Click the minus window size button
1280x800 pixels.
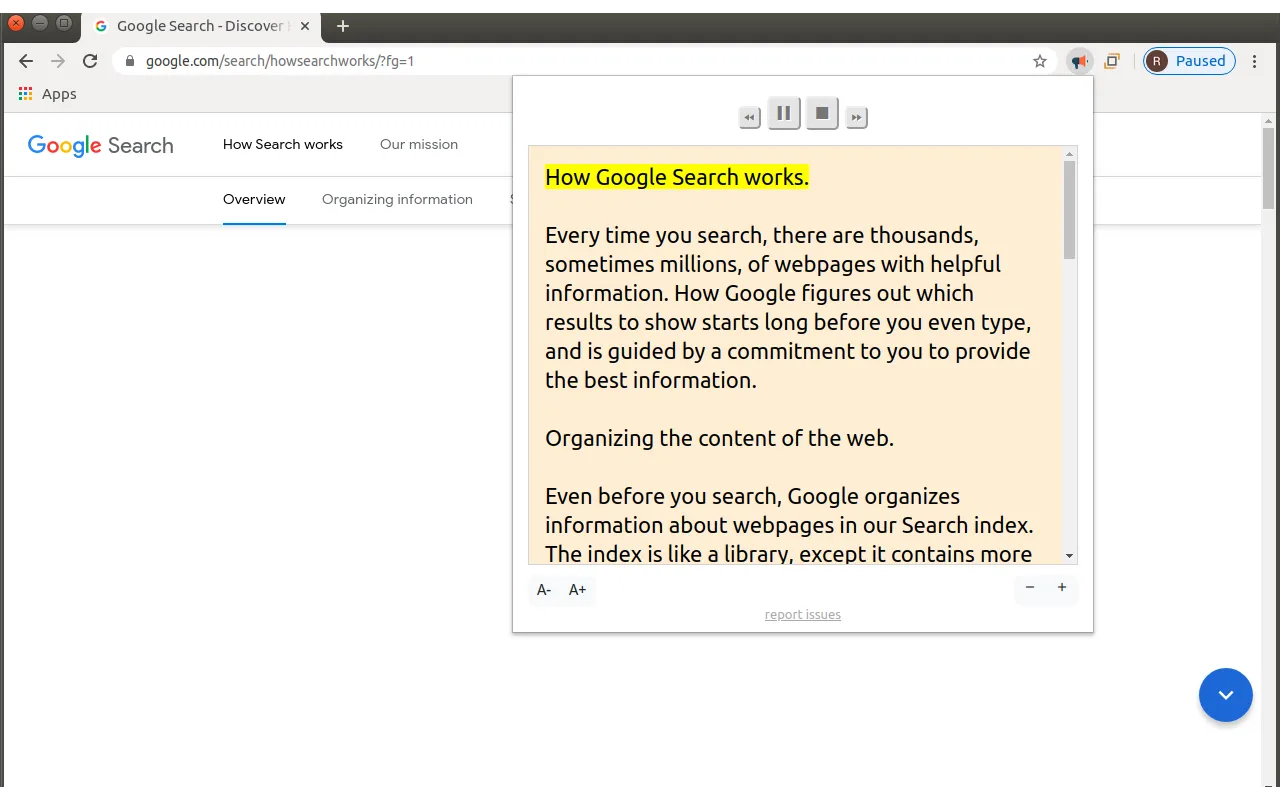[x=1030, y=588]
